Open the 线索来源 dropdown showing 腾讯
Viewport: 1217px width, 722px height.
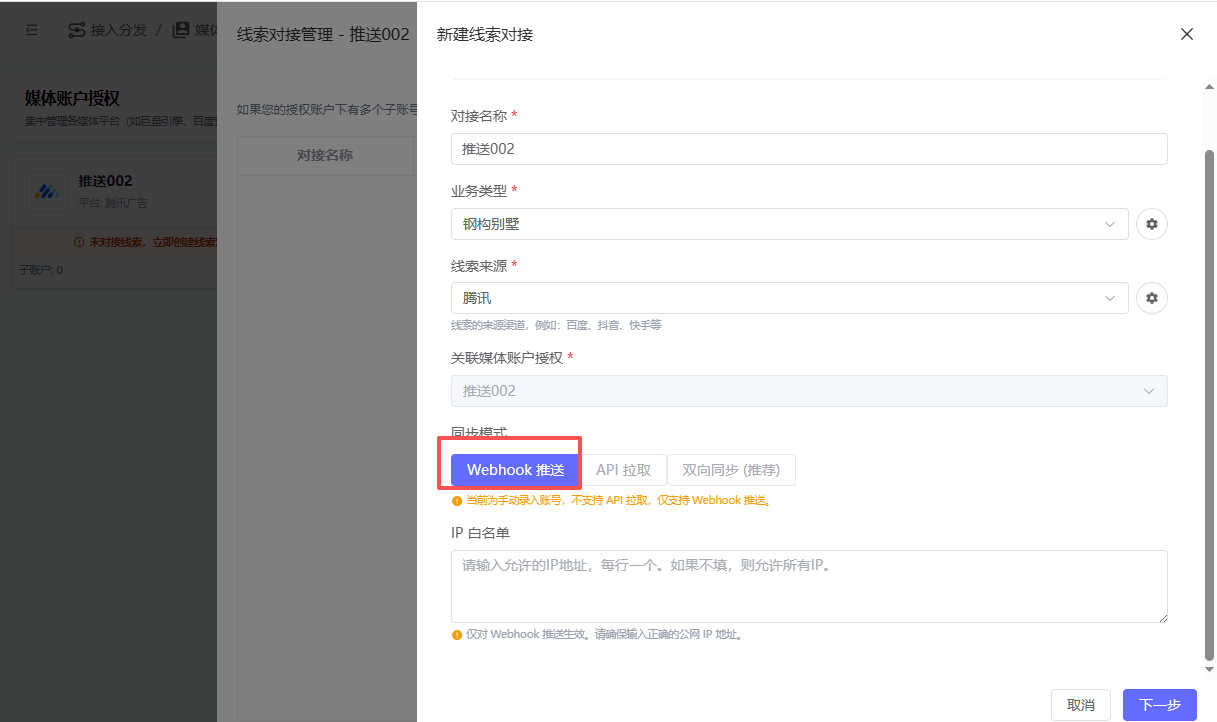789,298
